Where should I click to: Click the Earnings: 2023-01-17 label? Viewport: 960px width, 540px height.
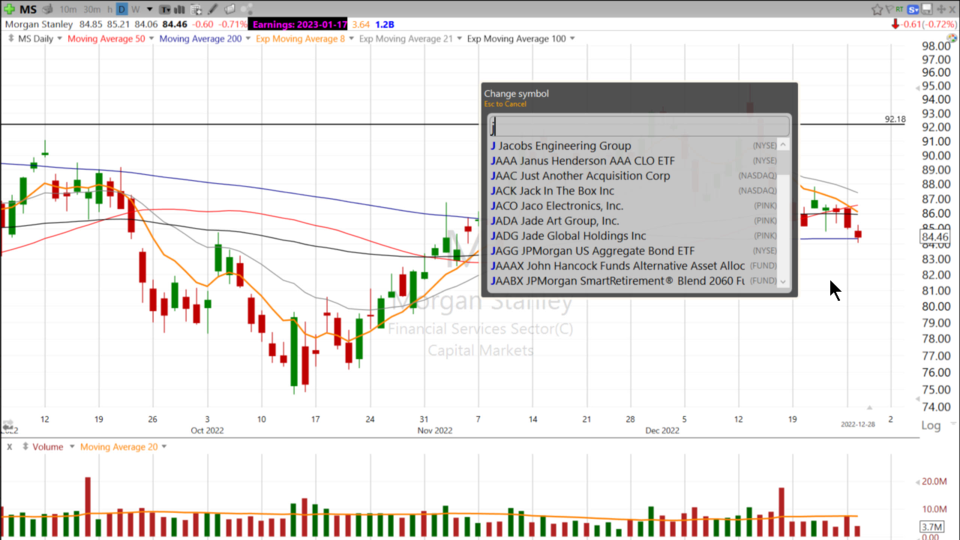(x=298, y=23)
